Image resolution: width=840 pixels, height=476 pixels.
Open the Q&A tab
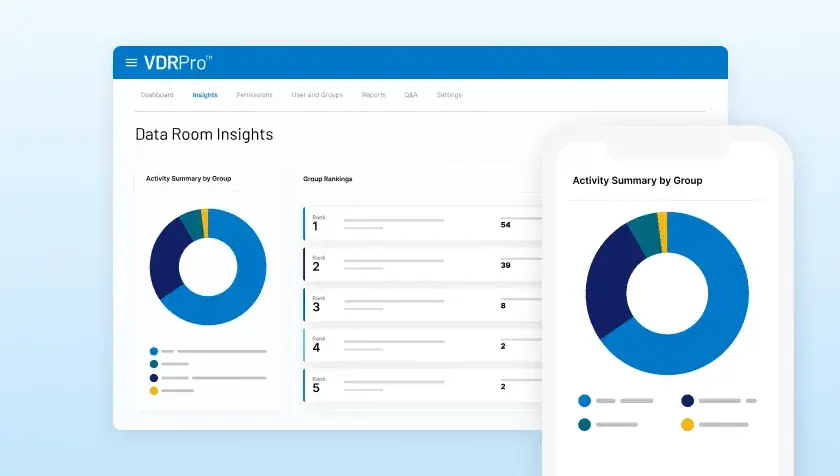(x=411, y=95)
